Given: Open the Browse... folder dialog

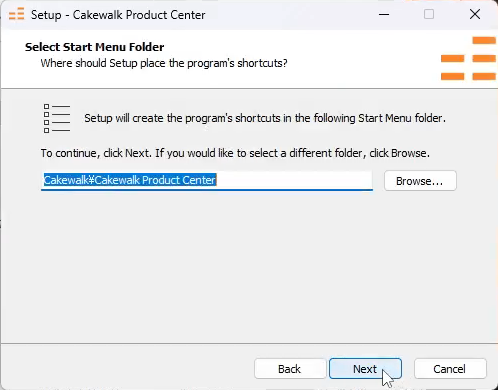Looking at the screenshot, I should click(x=420, y=181).
